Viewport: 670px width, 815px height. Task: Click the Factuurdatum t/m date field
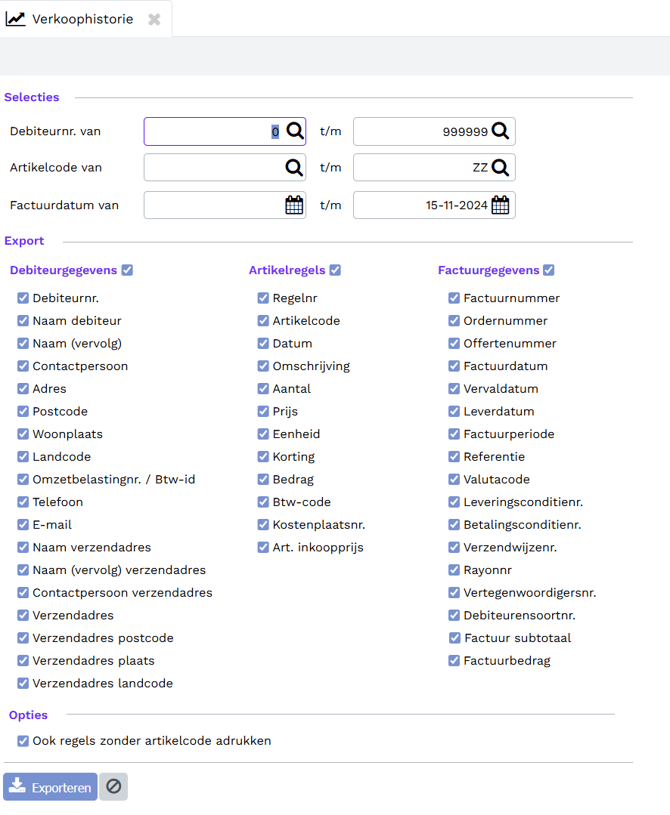click(x=420, y=205)
